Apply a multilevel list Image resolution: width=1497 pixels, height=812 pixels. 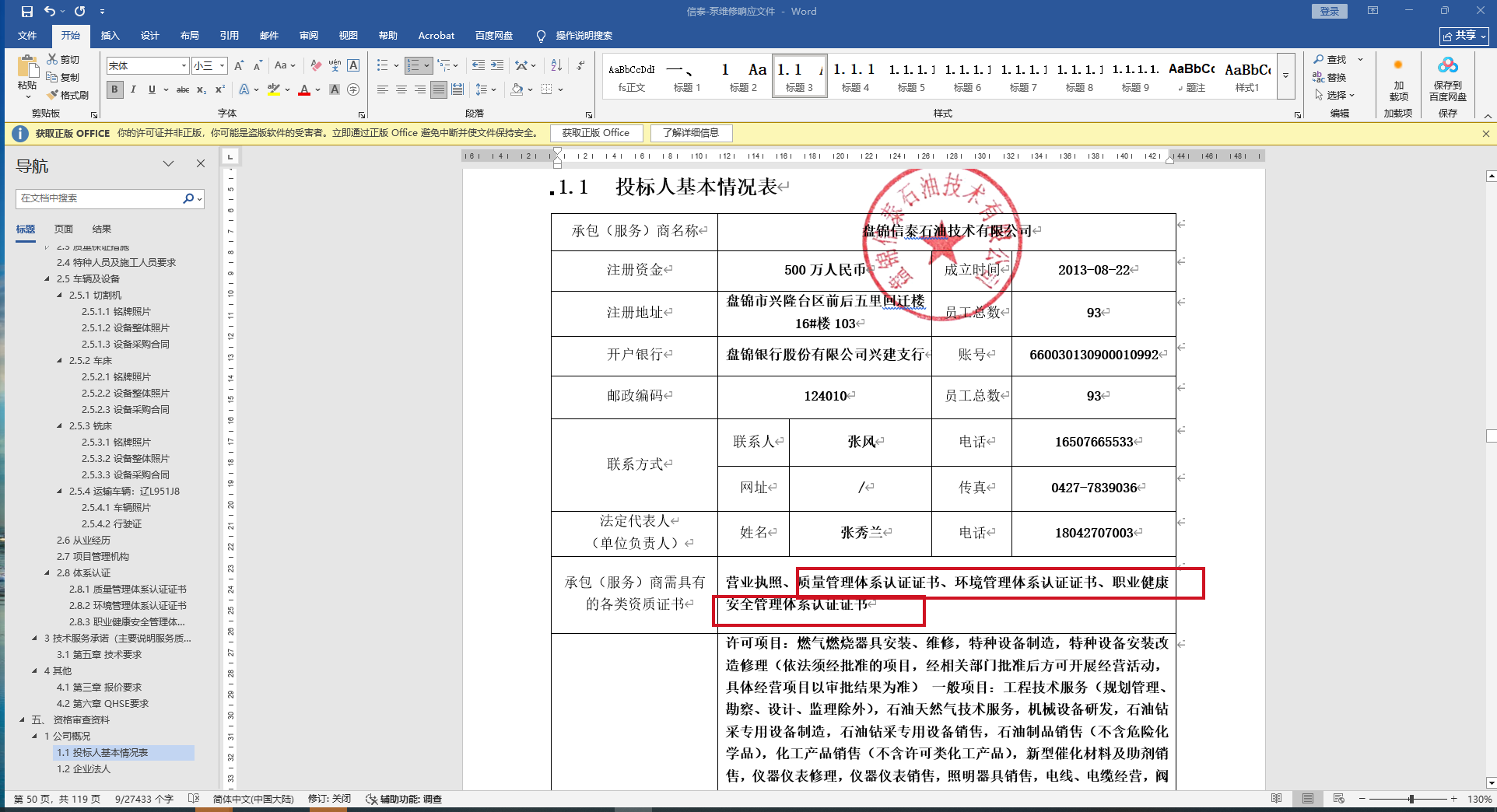pos(443,66)
